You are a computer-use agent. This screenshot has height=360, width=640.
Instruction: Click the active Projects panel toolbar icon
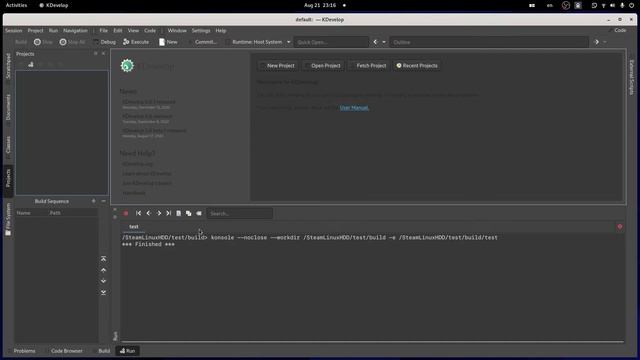pyautogui.click(x=31, y=64)
